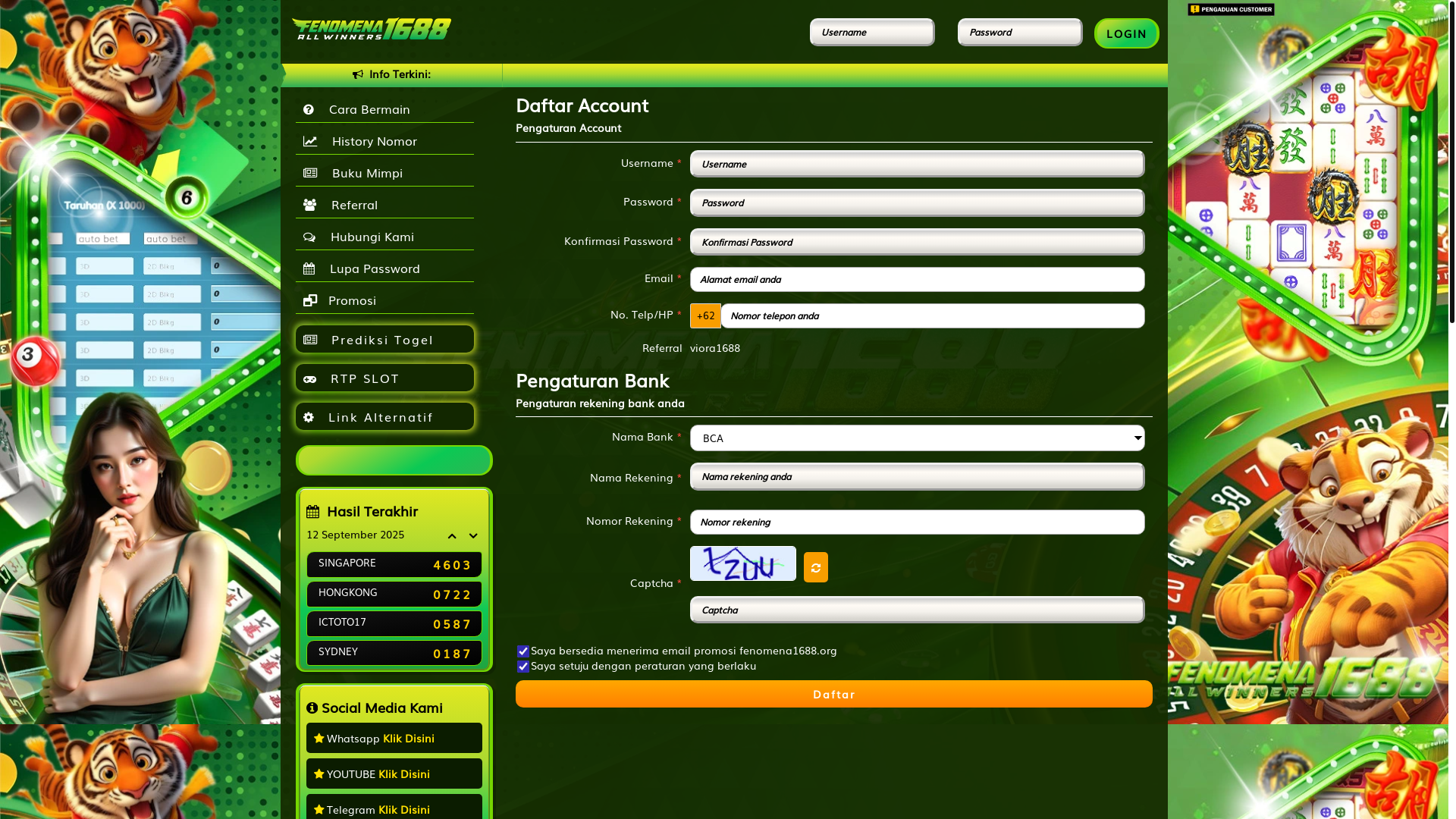This screenshot has width=1456, height=819.
Task: Click the RTP SLOT gamepad icon
Action: coord(309,378)
